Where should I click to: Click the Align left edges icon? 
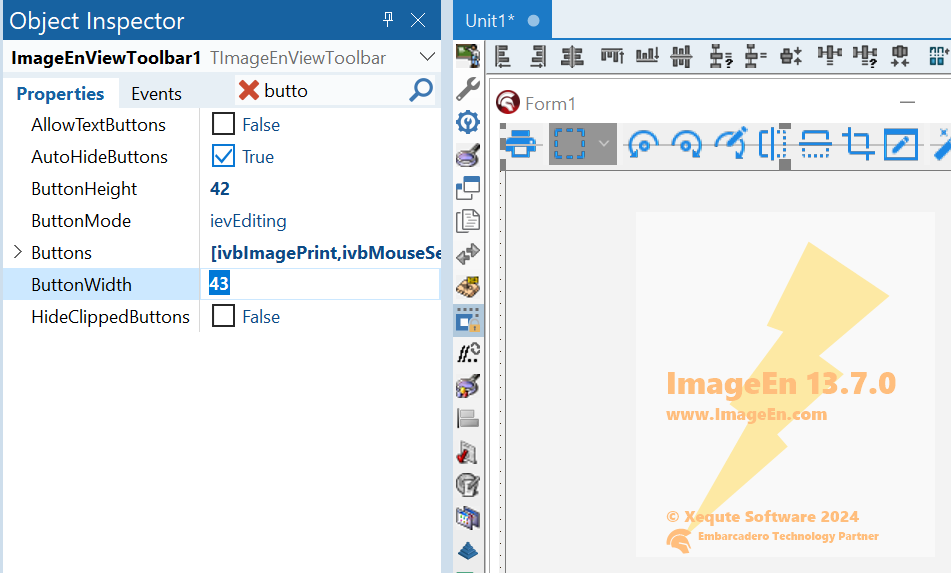[x=503, y=56]
